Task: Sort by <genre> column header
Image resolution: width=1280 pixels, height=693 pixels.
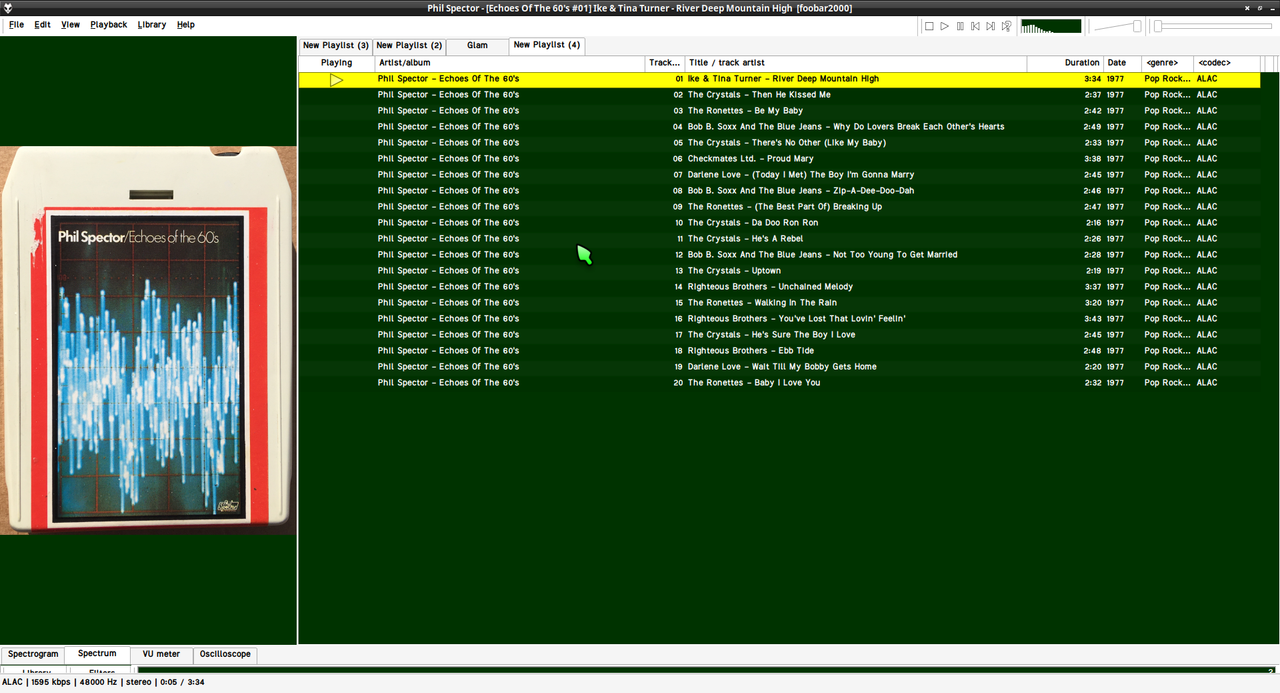Action: coord(1168,63)
